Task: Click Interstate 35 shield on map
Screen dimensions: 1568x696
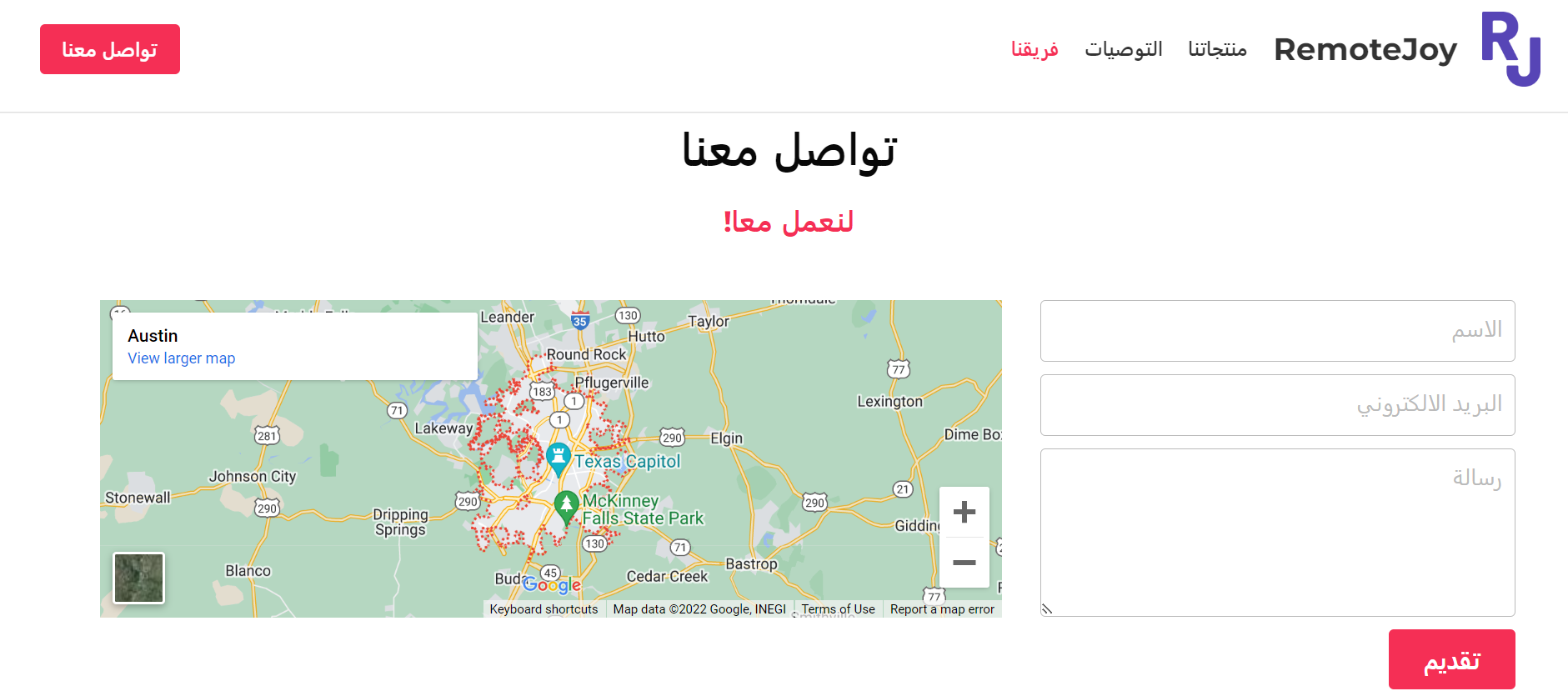Action: (x=580, y=320)
